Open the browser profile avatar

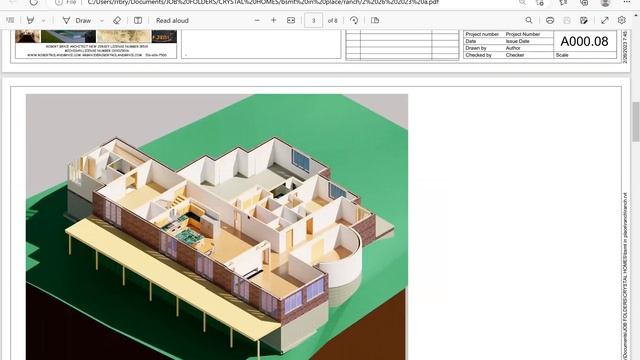click(605, 2)
